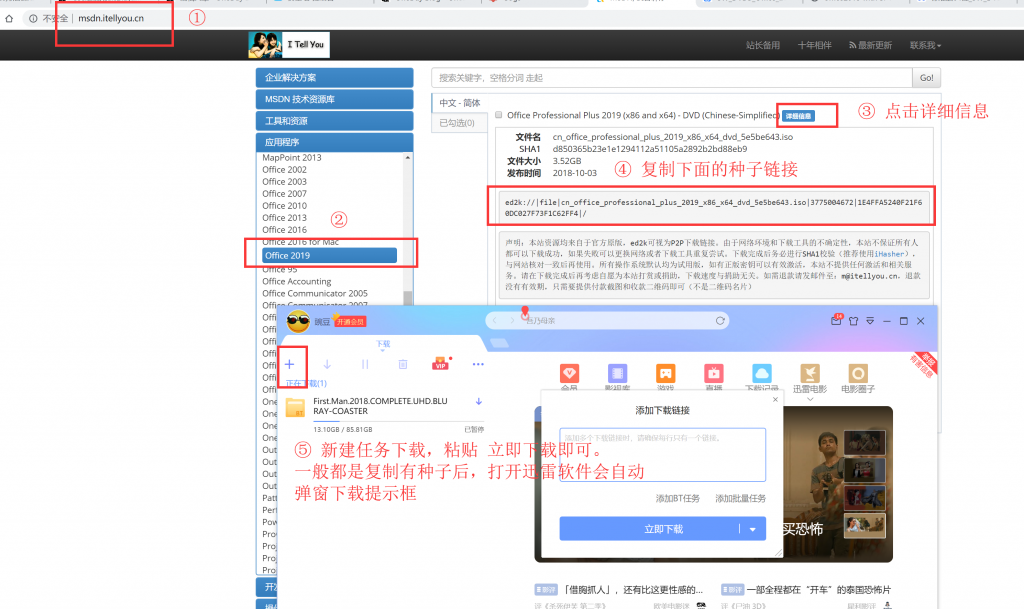Click the site security info icon
The width and height of the screenshot is (1024, 609).
[x=33, y=18]
